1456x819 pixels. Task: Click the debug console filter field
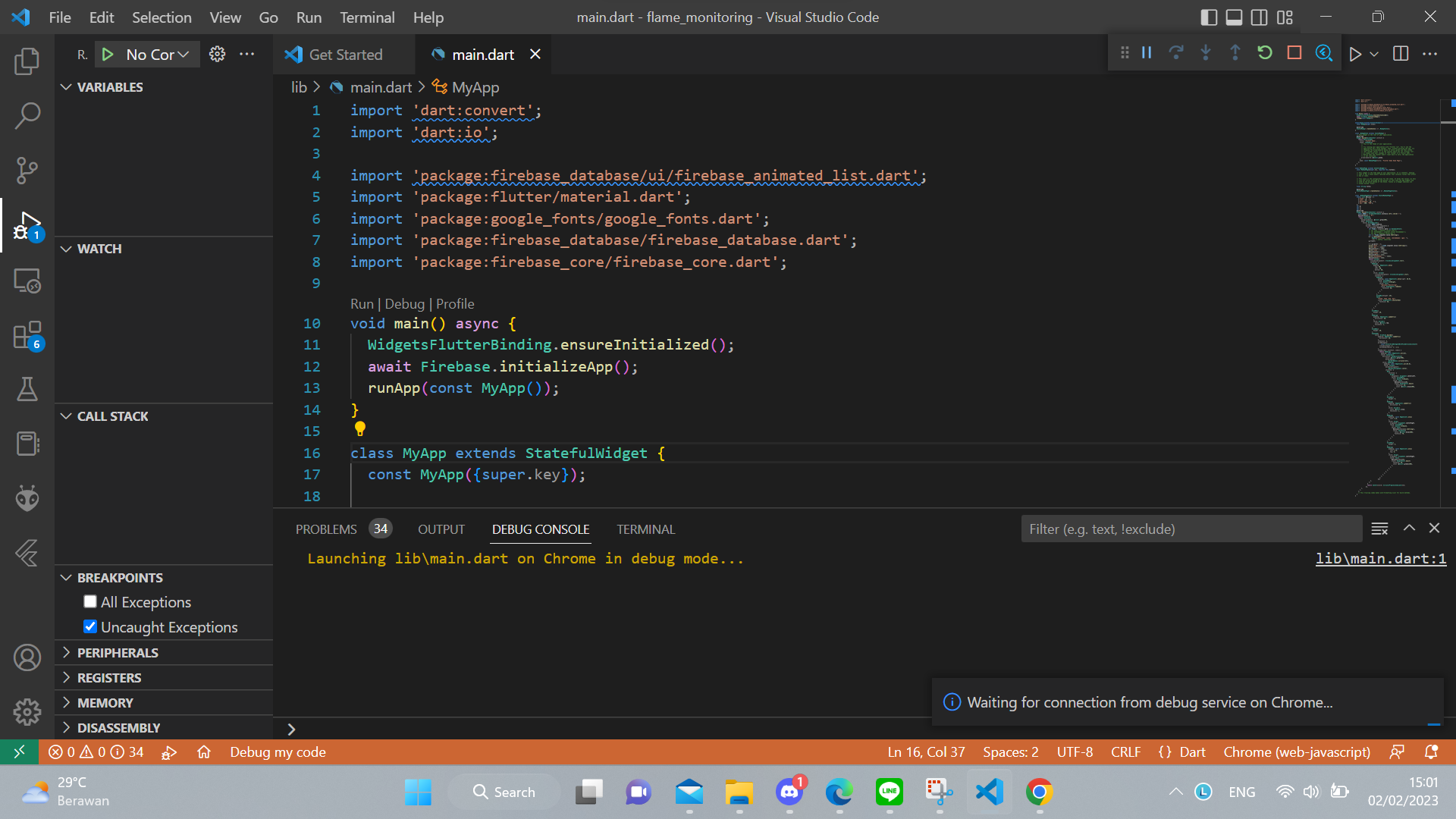click(1191, 529)
